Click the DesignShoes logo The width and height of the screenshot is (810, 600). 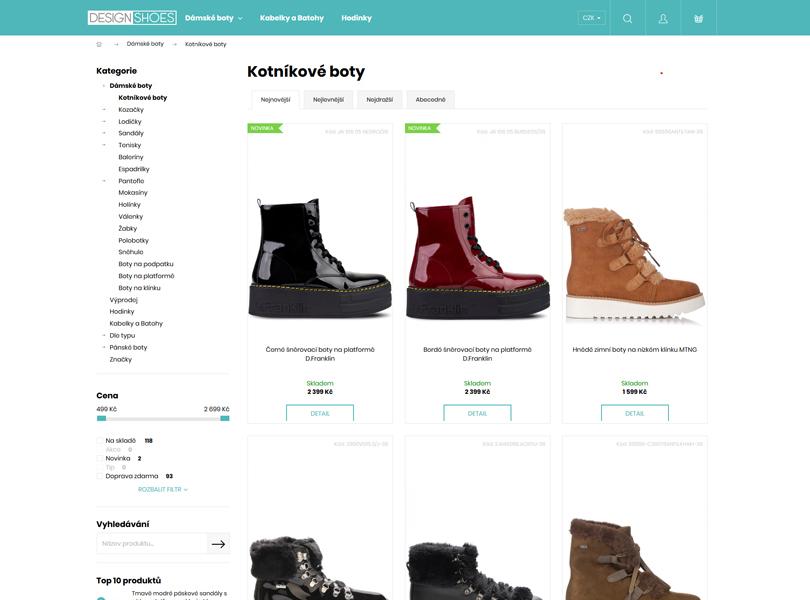point(132,18)
